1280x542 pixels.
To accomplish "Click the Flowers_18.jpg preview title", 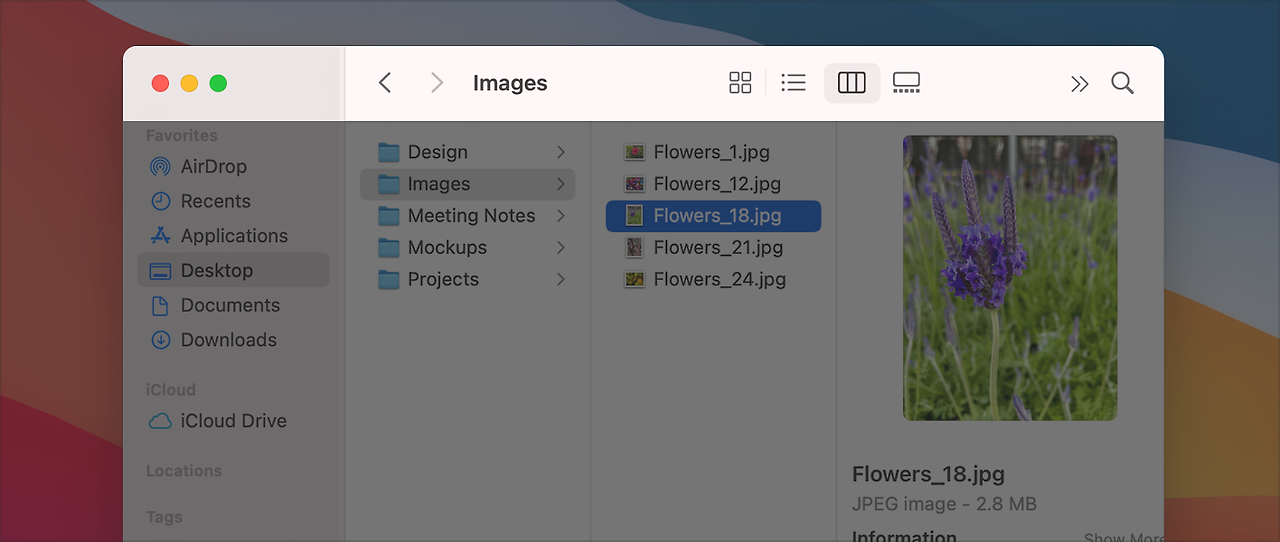I will [x=928, y=475].
